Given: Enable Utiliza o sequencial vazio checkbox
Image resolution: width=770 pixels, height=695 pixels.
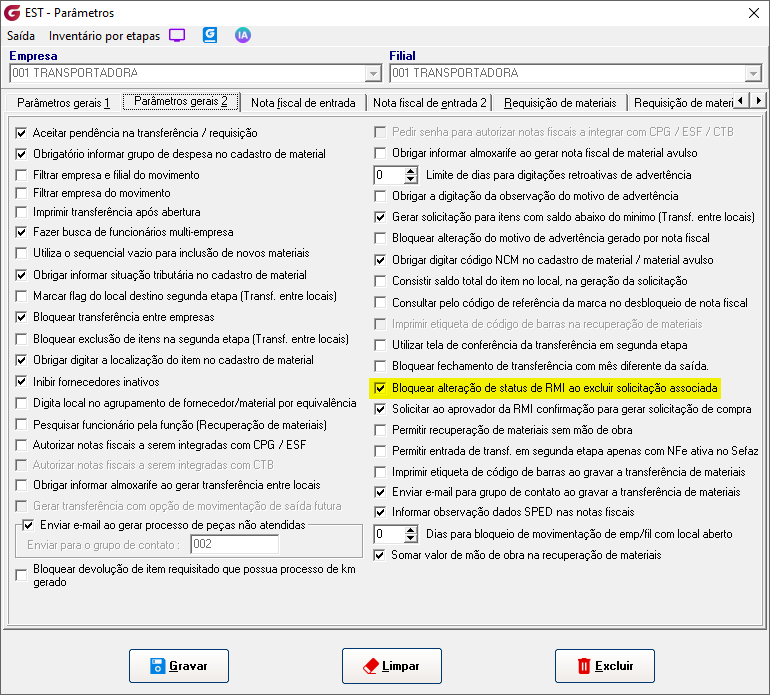Looking at the screenshot, I should (x=21, y=253).
